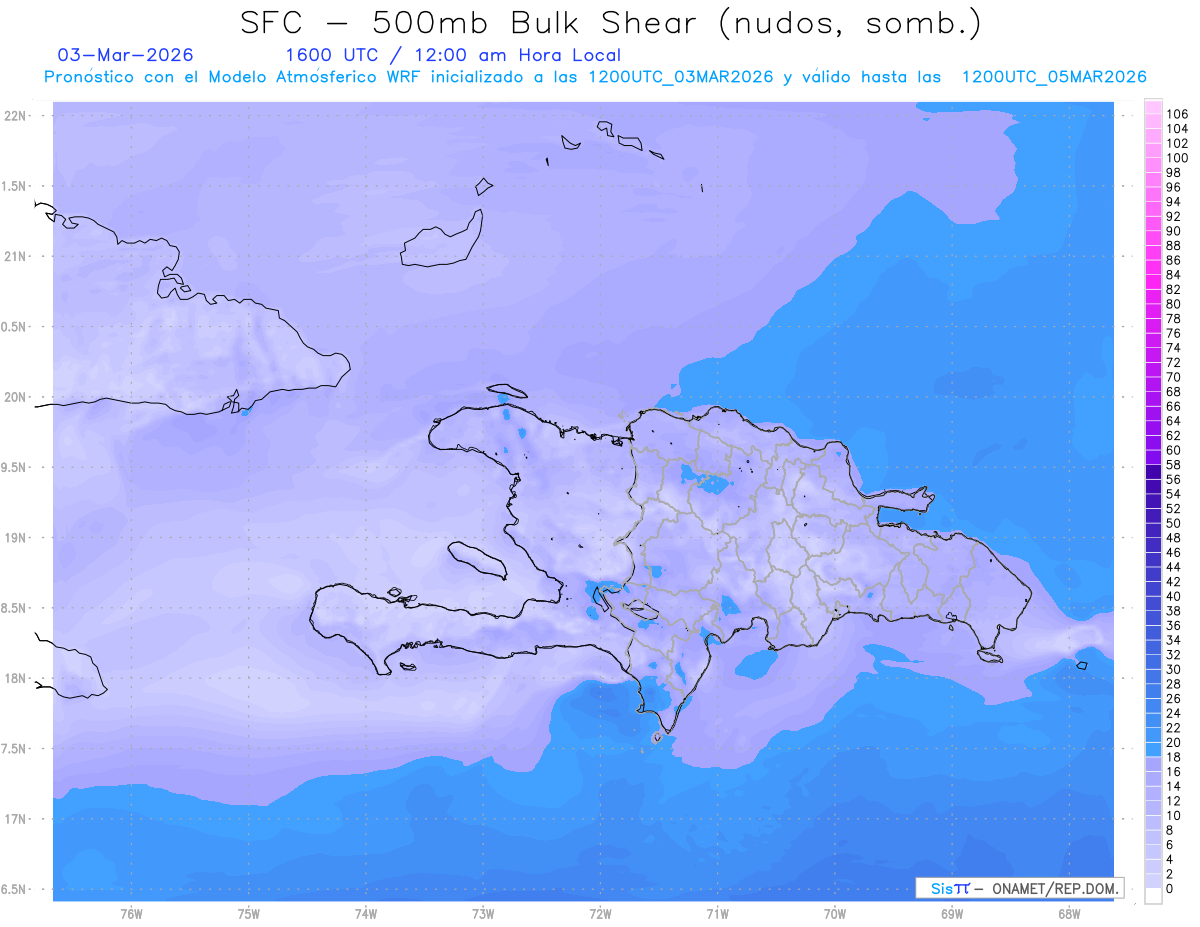This screenshot has width=1200, height=927.
Task: Click the "70" value on the color scale
Action: 1173,377
